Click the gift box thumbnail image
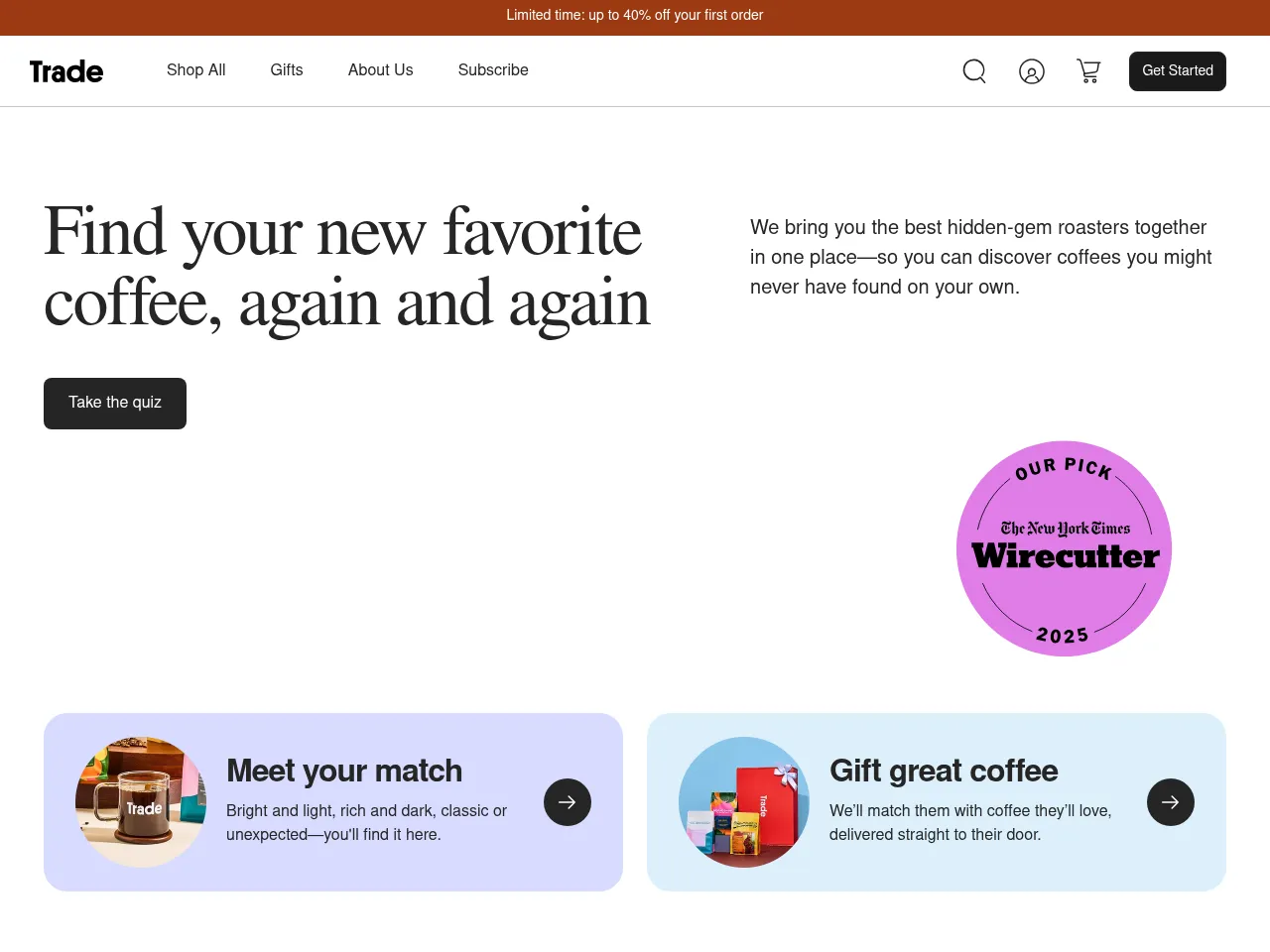 (x=744, y=801)
